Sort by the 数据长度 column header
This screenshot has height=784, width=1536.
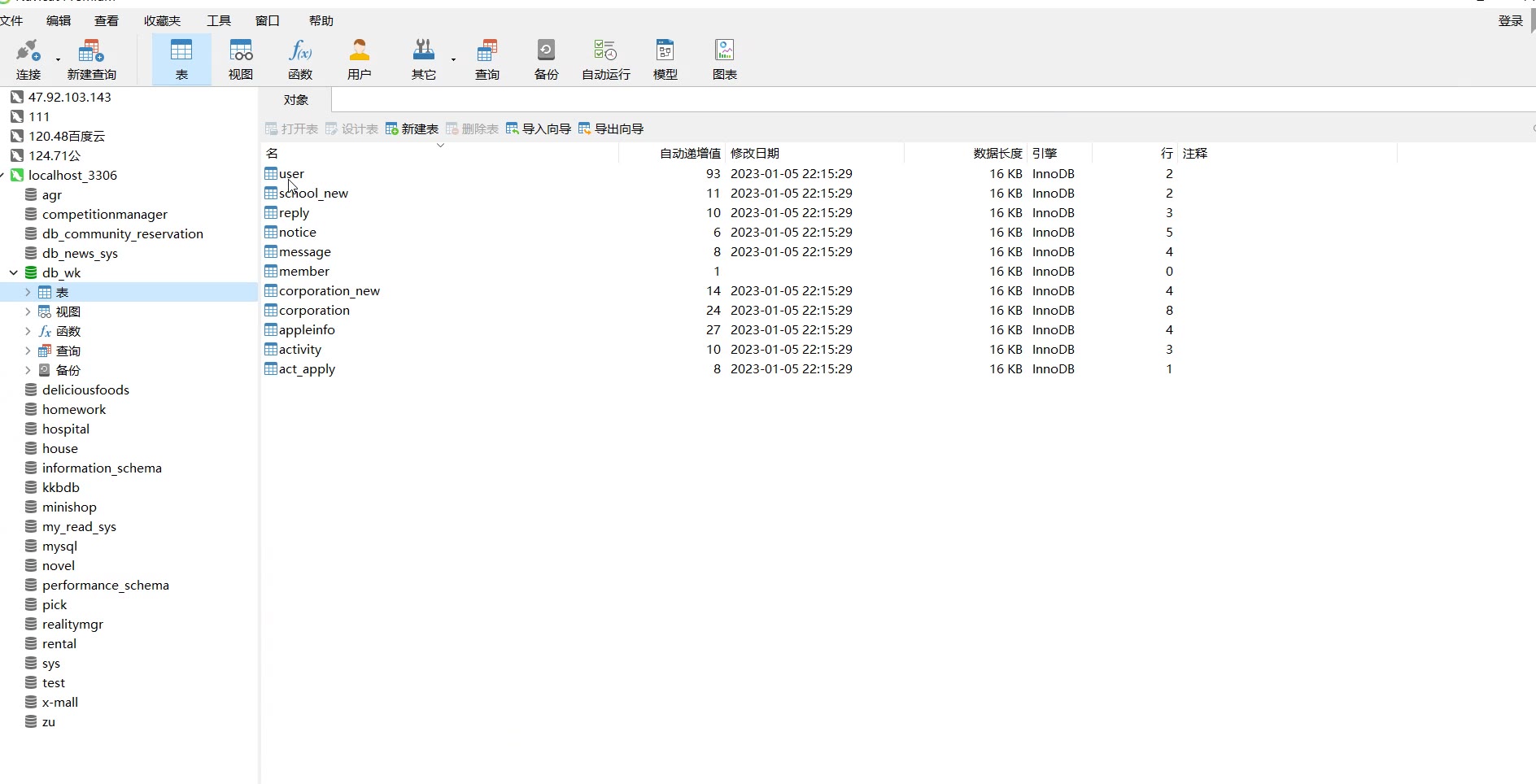966,153
